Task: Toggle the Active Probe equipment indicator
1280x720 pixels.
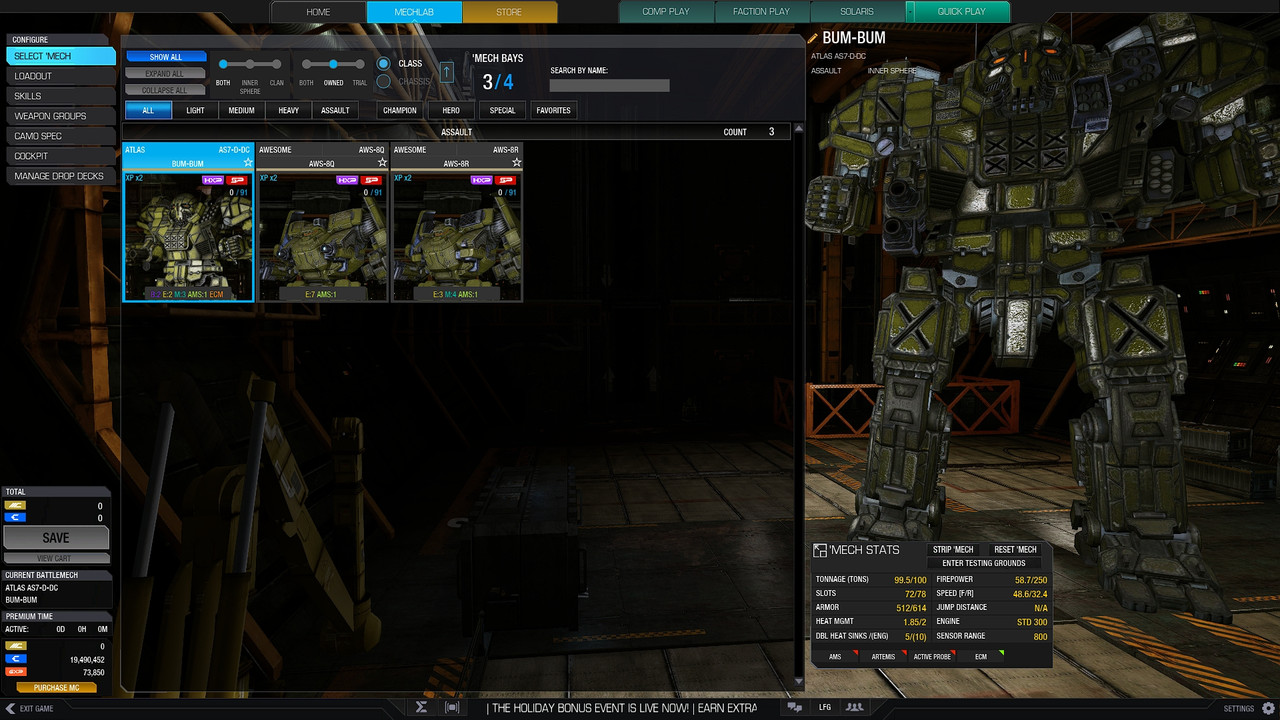Action: point(932,657)
